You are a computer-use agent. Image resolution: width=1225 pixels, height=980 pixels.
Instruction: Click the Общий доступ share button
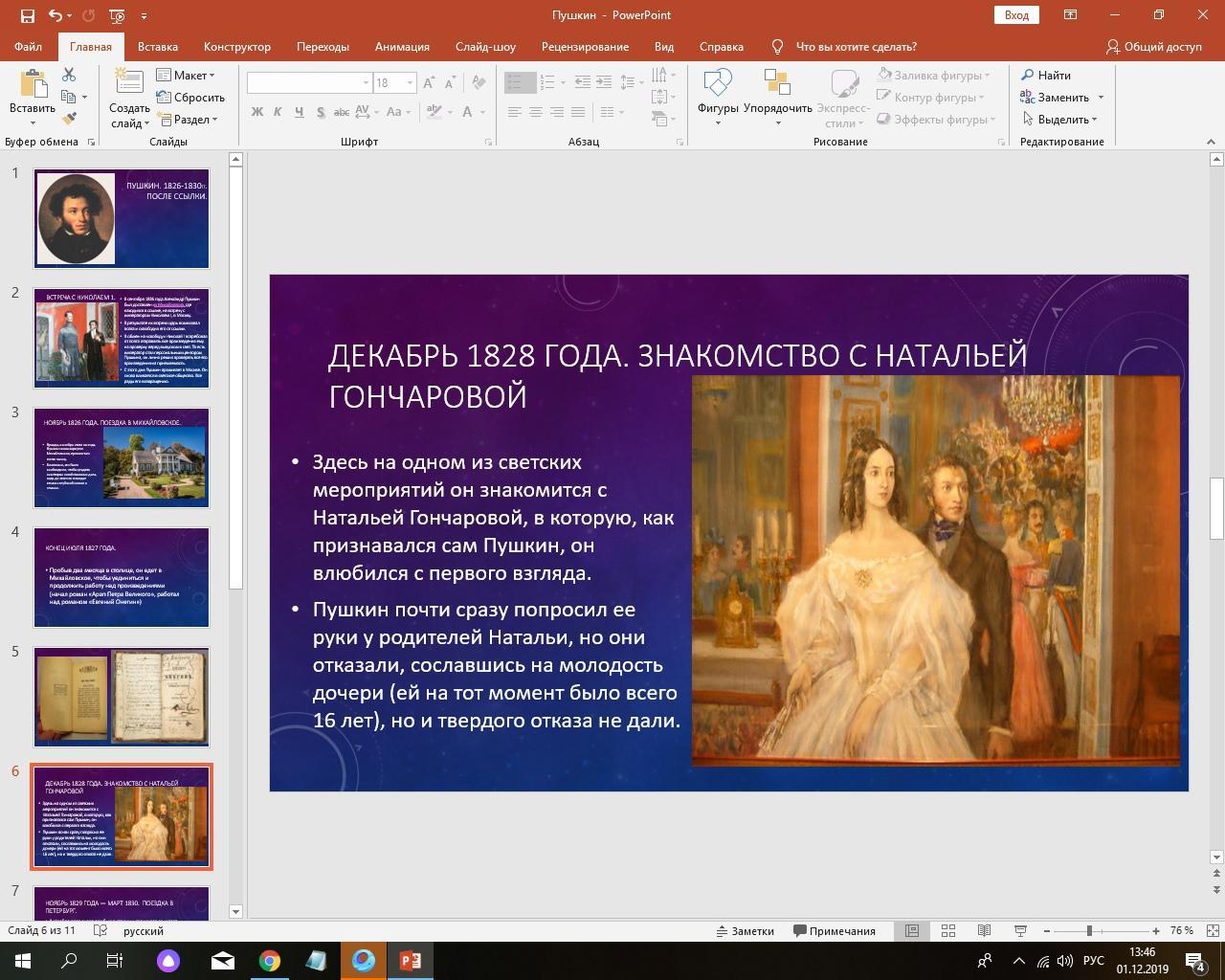pos(1154,46)
